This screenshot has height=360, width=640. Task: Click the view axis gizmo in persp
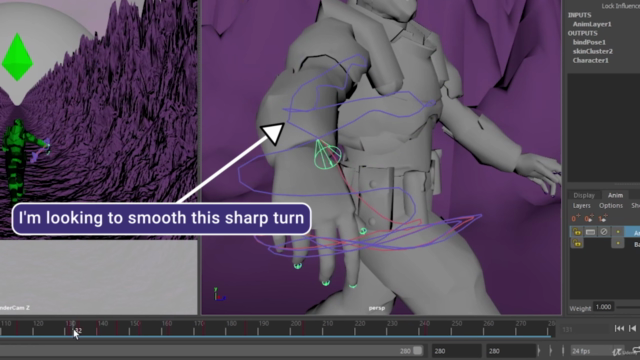(219, 295)
